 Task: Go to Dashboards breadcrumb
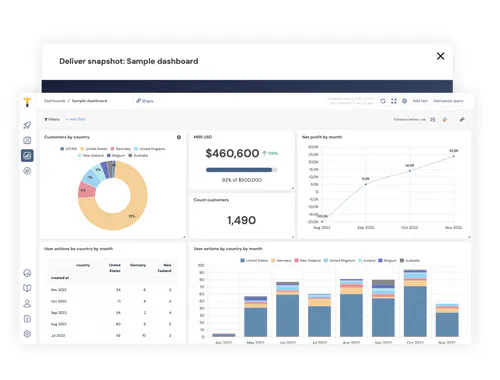click(x=55, y=101)
